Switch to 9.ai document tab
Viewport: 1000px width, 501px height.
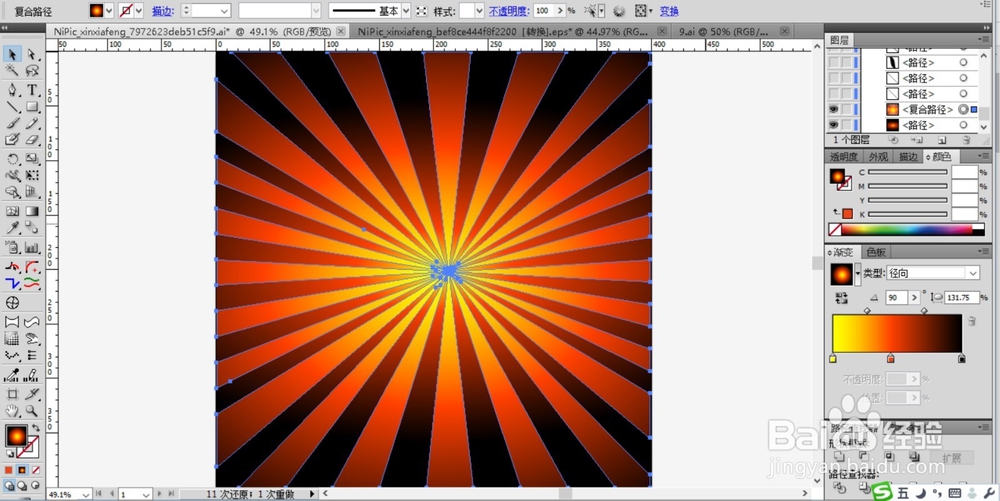tap(723, 31)
